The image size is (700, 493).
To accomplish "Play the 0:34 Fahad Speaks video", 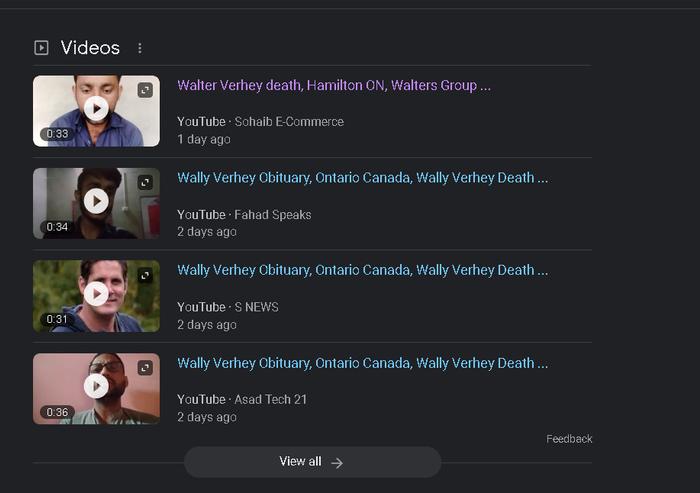I will tap(96, 201).
